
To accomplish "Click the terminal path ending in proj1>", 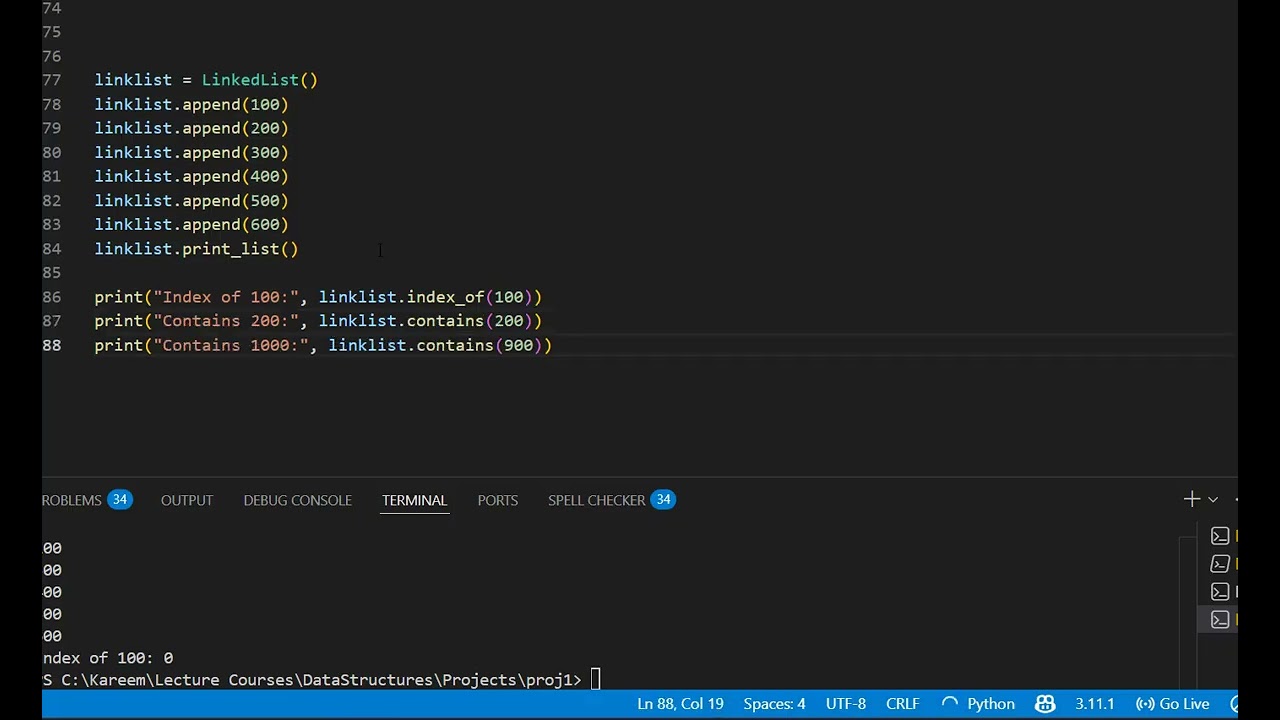I will point(321,680).
